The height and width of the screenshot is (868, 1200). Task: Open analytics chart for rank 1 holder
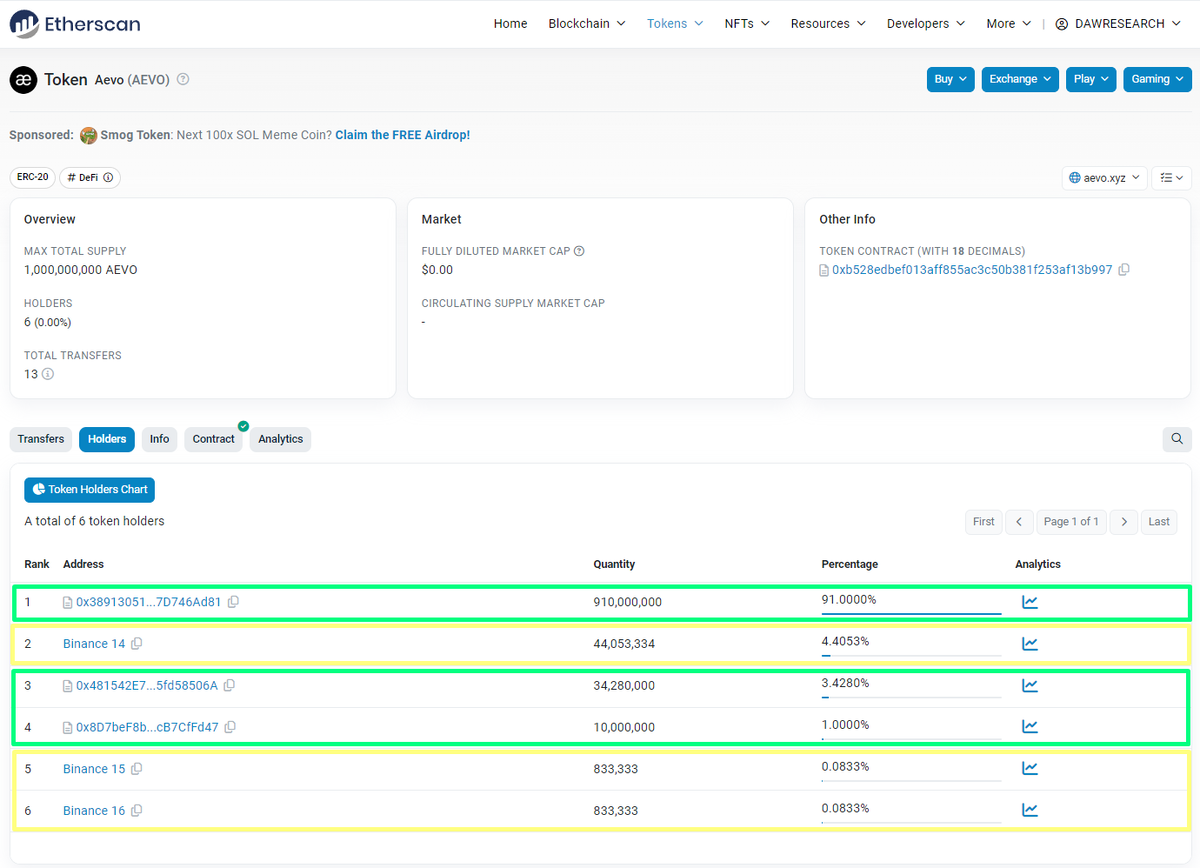1030,602
